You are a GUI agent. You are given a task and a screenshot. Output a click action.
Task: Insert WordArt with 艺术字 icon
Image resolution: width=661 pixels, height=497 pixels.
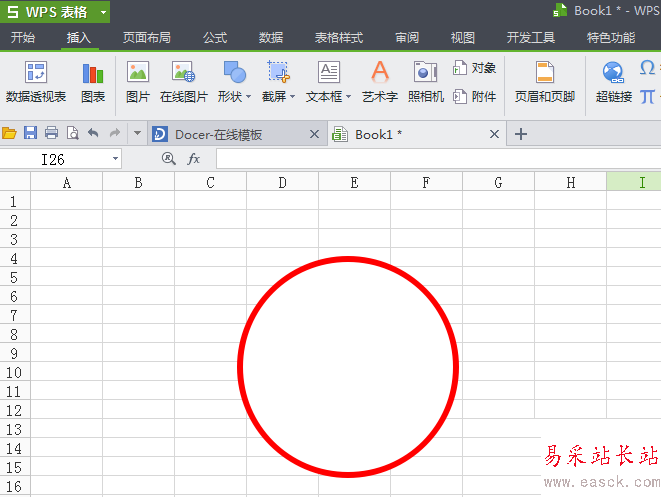coord(380,83)
